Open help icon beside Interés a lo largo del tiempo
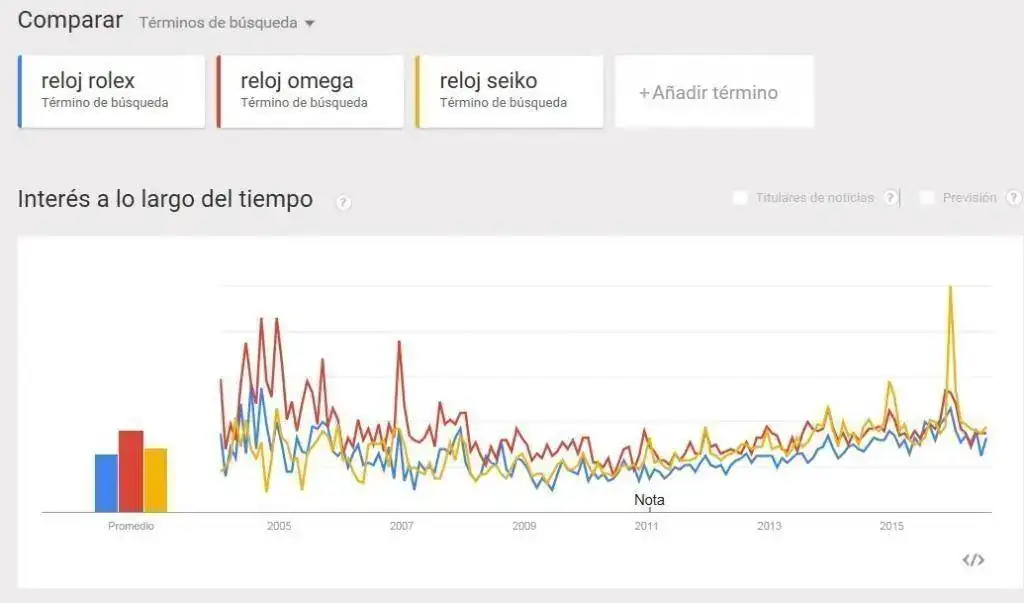The width and height of the screenshot is (1024, 603). click(343, 202)
